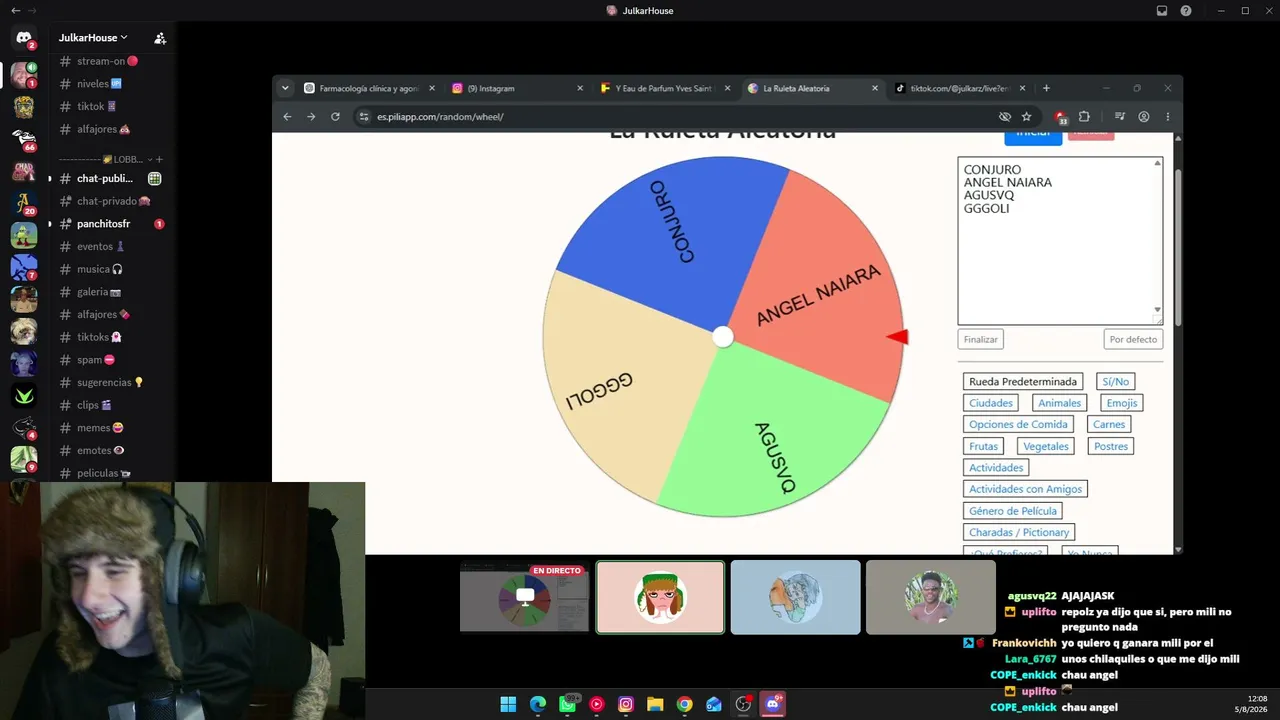
Task: Click the red extension icon with badge 33
Action: point(1061,117)
